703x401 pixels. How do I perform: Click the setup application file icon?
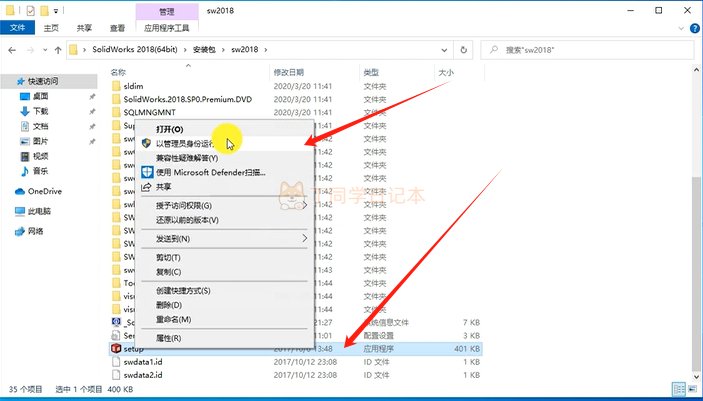pos(116,348)
